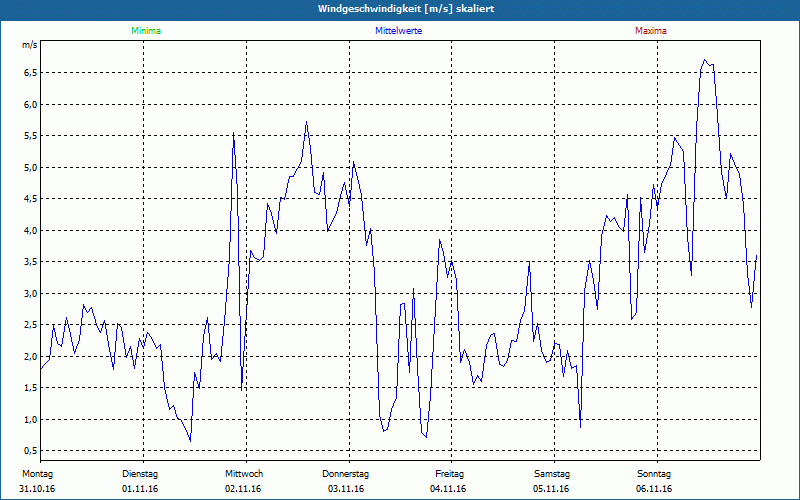This screenshot has width=800, height=500.
Task: Click the Mittwoch day label
Action: point(244,474)
